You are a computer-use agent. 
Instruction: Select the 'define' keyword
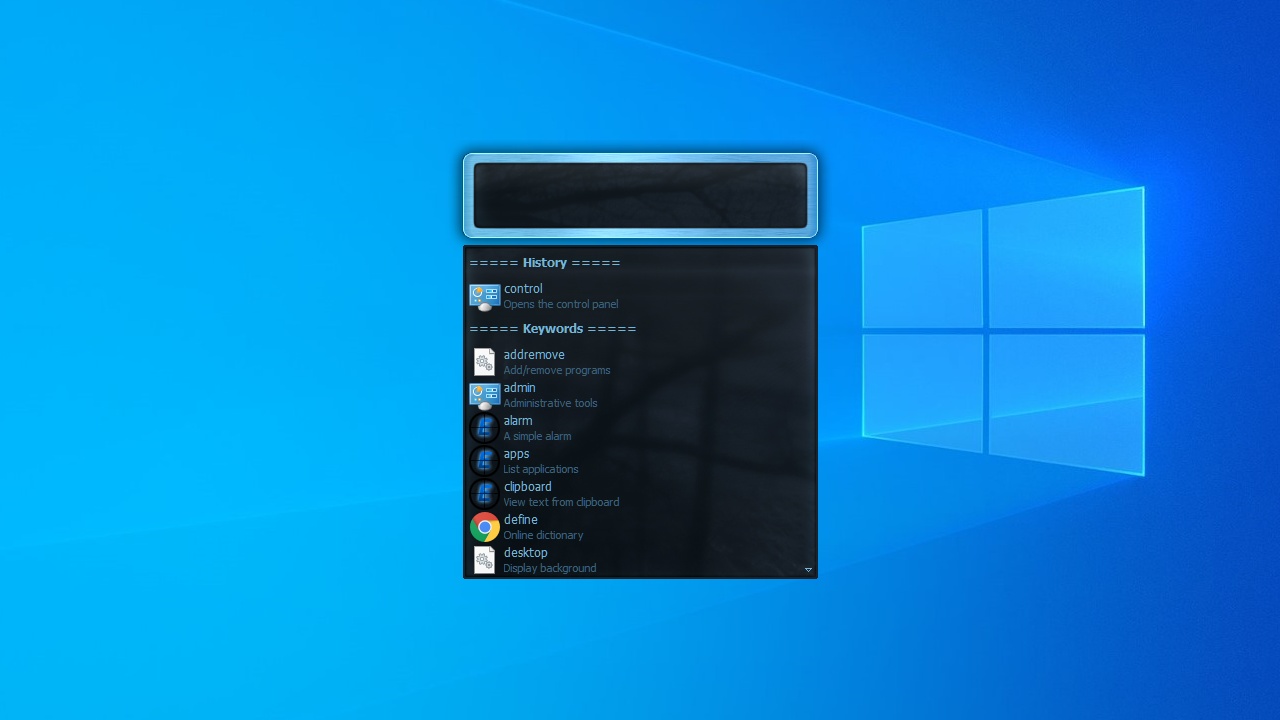(x=521, y=520)
